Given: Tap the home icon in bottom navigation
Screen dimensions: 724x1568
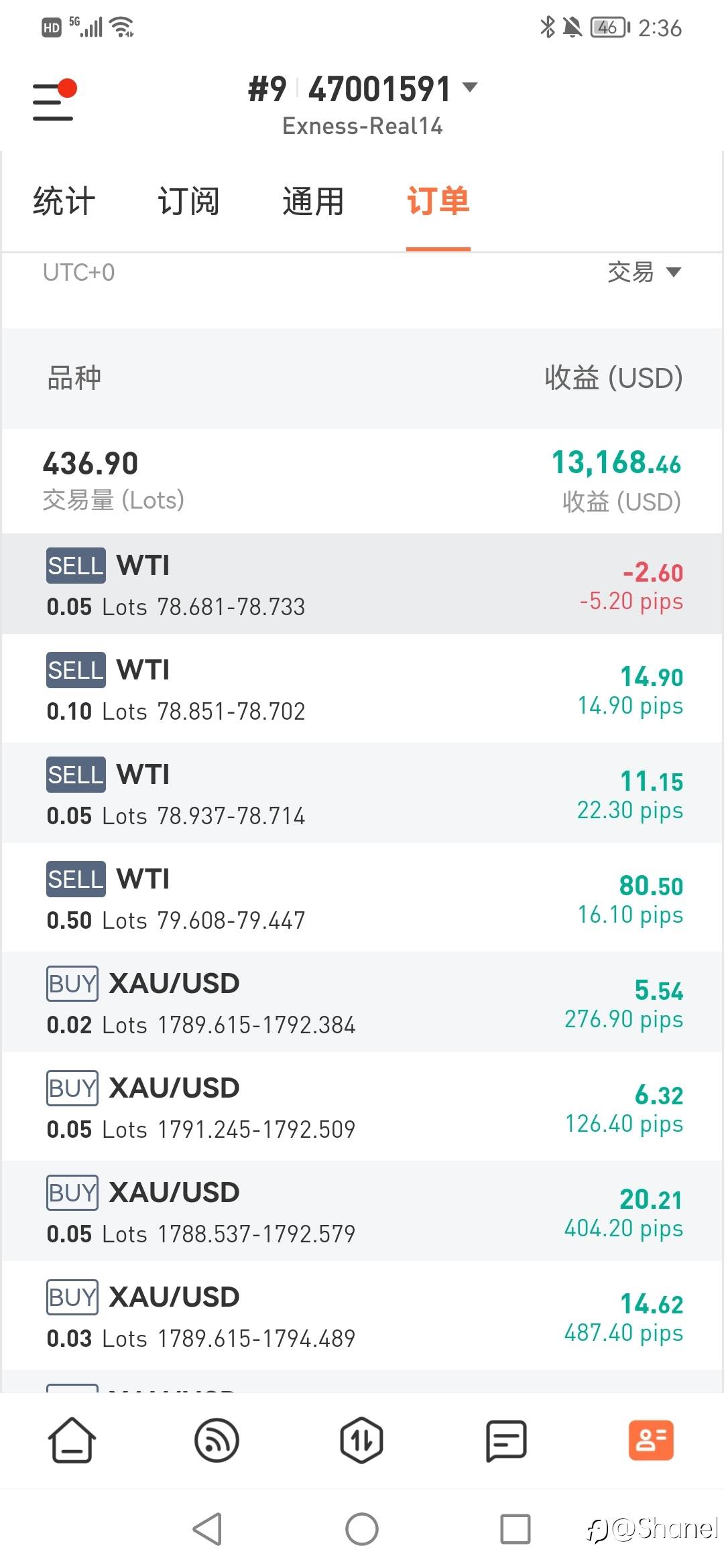Looking at the screenshot, I should [72, 1440].
